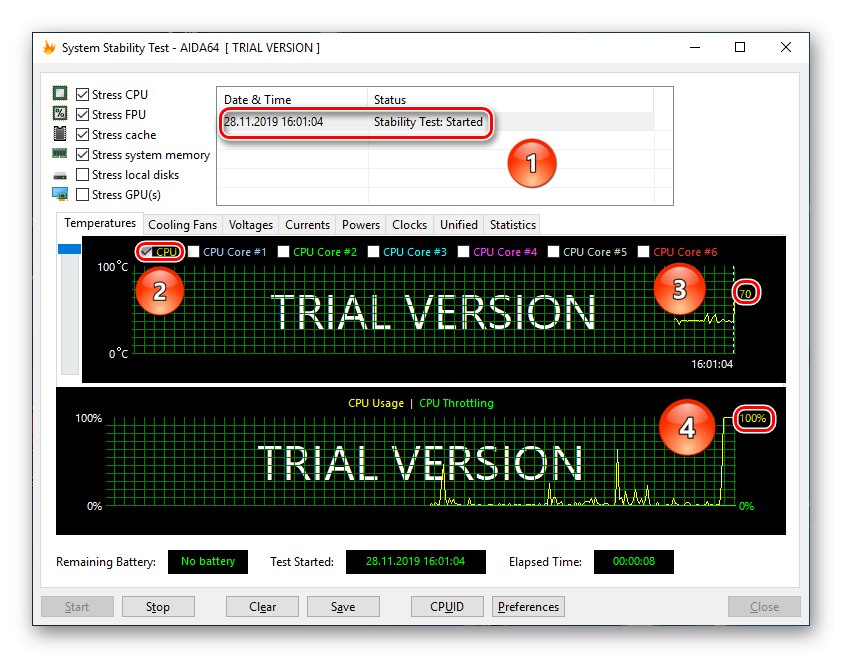Uncheck the Stress CPU checkbox
The height and width of the screenshot is (658, 842).
(x=82, y=95)
